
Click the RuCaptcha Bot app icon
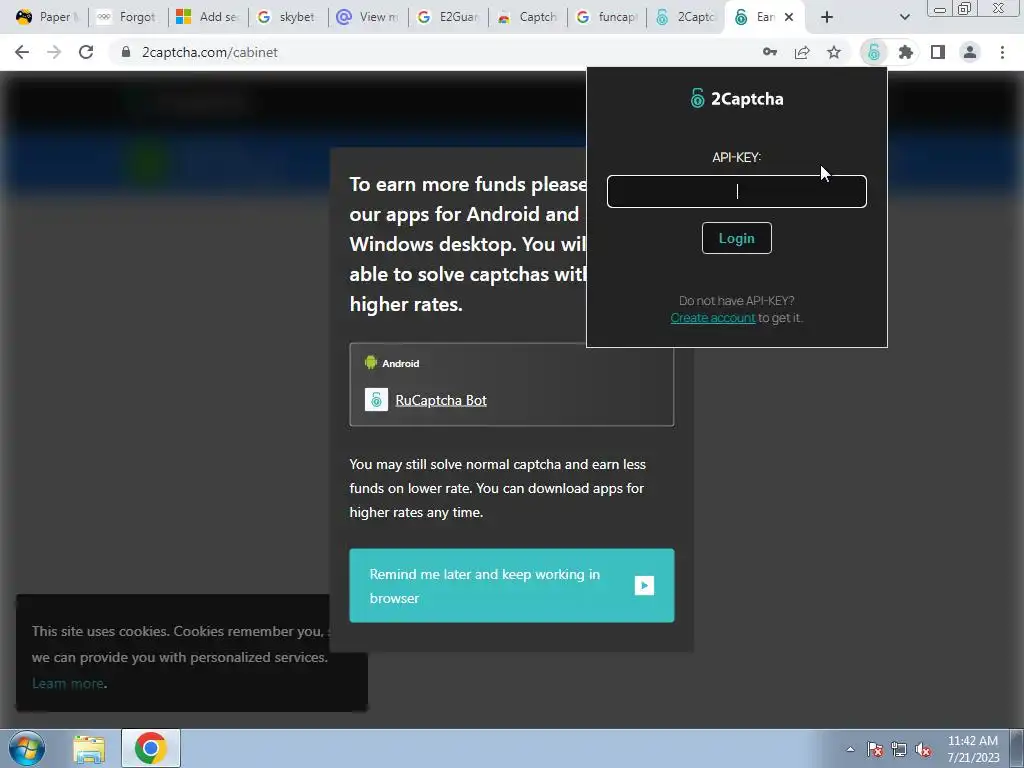click(376, 400)
